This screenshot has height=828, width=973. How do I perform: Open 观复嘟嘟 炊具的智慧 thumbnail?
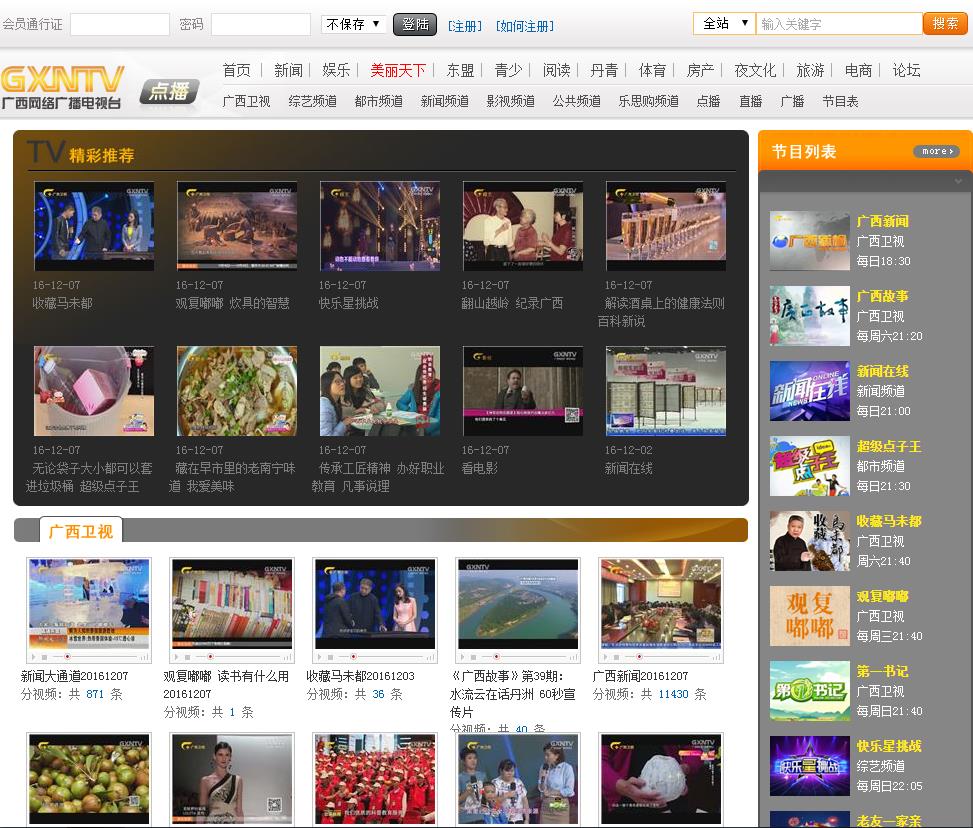[237, 226]
